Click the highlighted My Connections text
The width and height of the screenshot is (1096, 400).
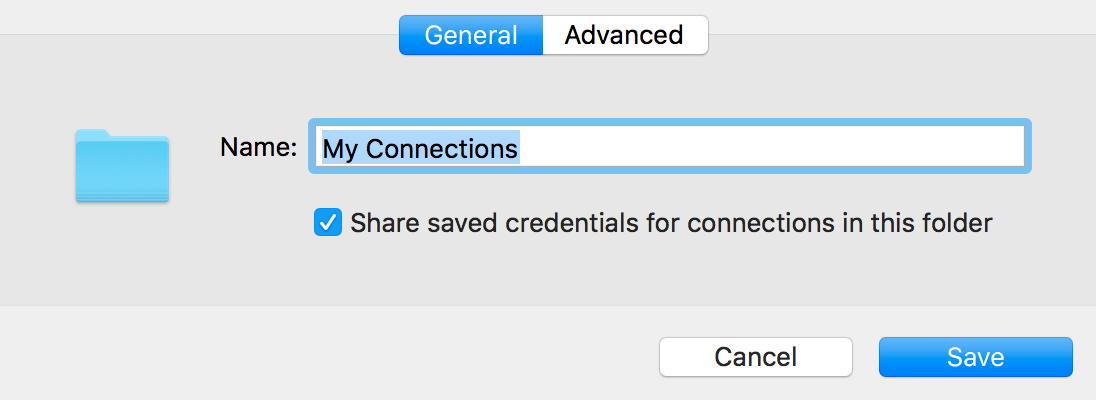point(420,148)
